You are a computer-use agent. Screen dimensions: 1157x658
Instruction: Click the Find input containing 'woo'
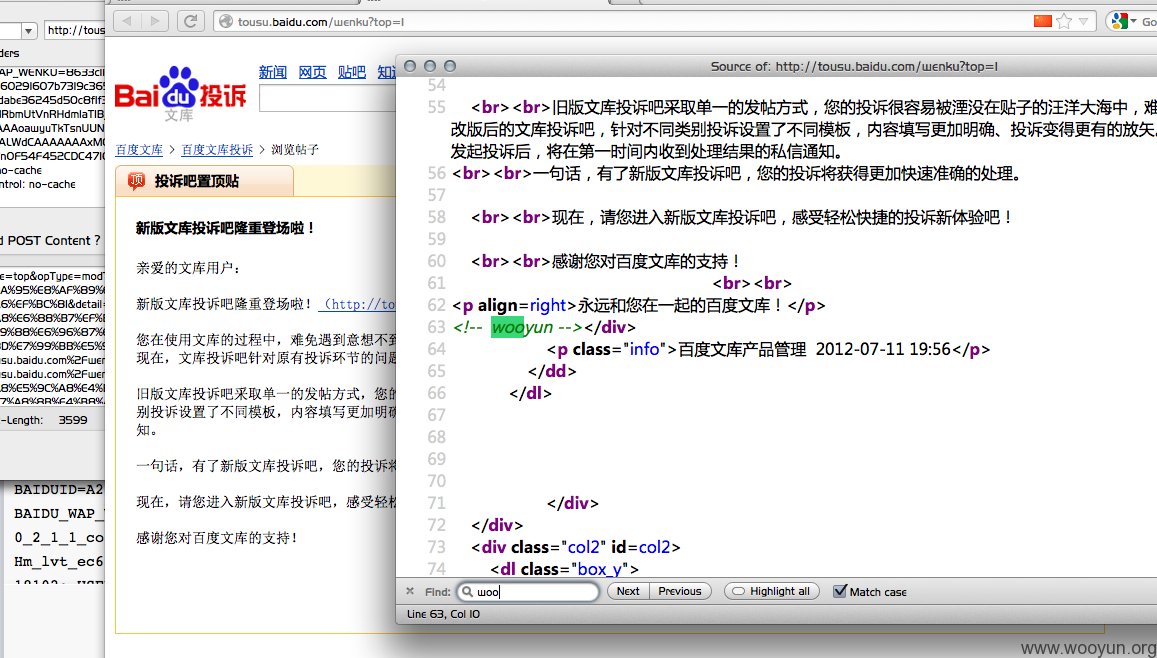[527, 592]
